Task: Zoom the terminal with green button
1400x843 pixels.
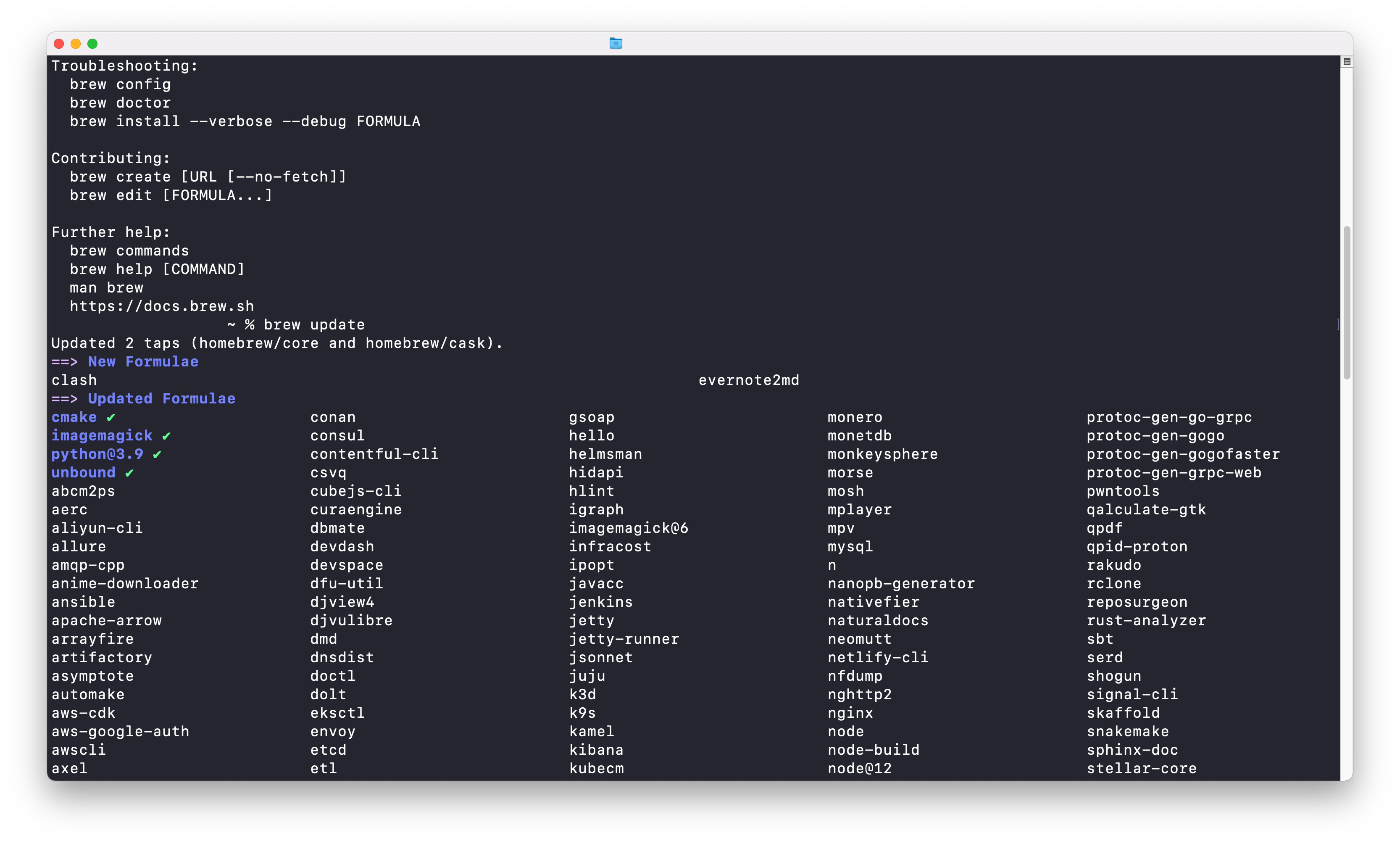Action: (92, 44)
